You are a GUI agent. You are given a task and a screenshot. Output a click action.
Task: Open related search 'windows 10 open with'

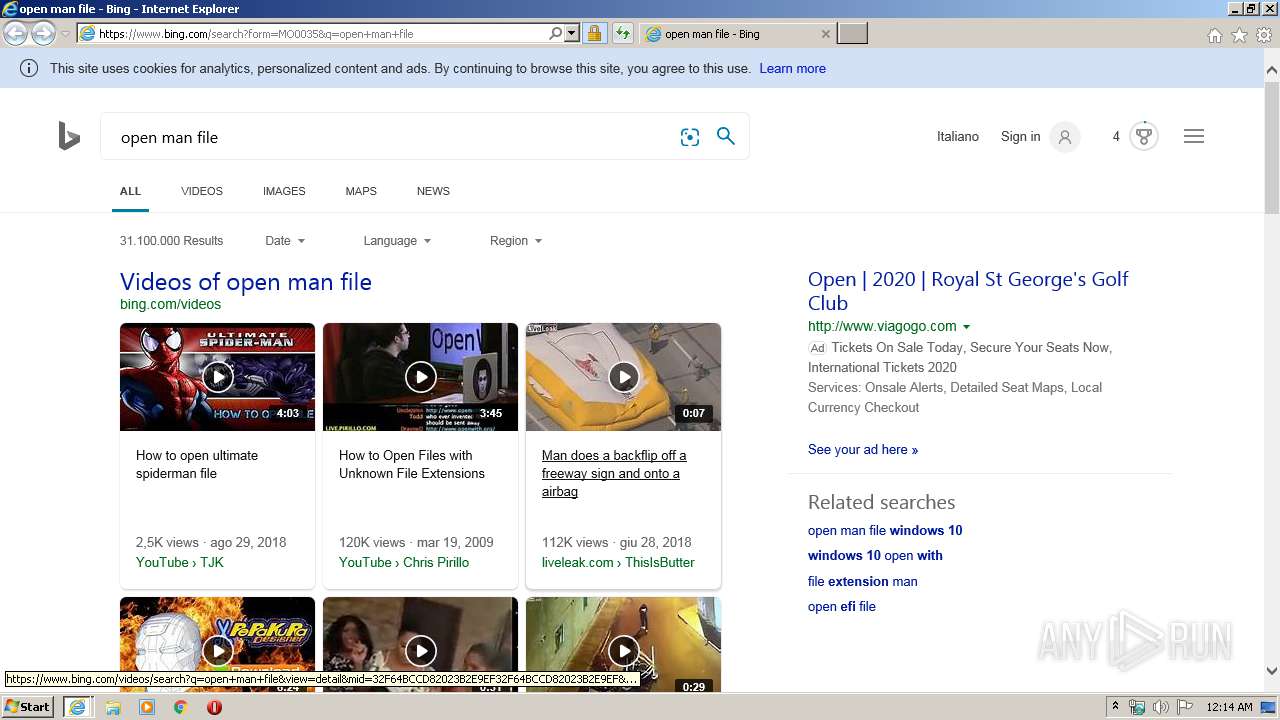875,555
